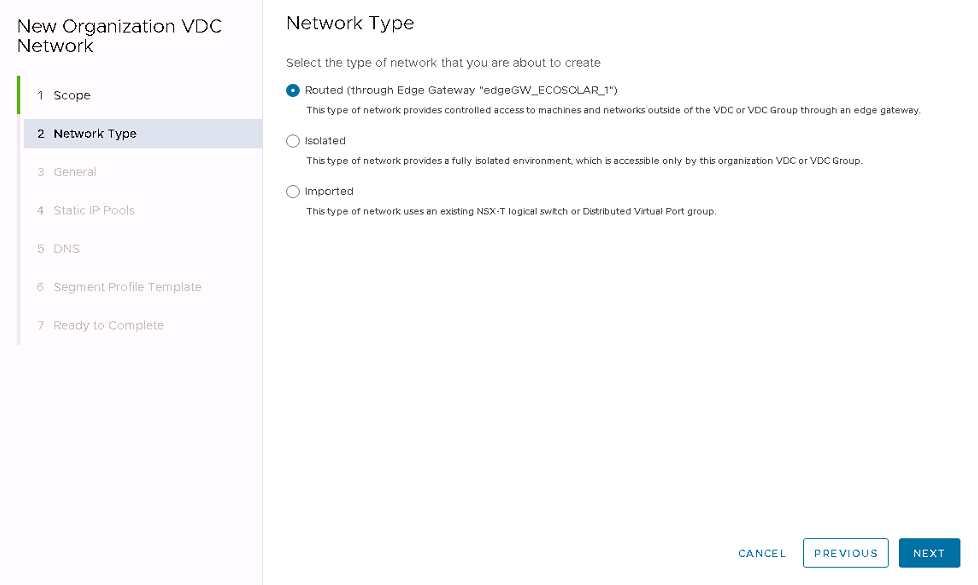Click the Isolated option label text
Screen dimensions: 978x585
325,141
